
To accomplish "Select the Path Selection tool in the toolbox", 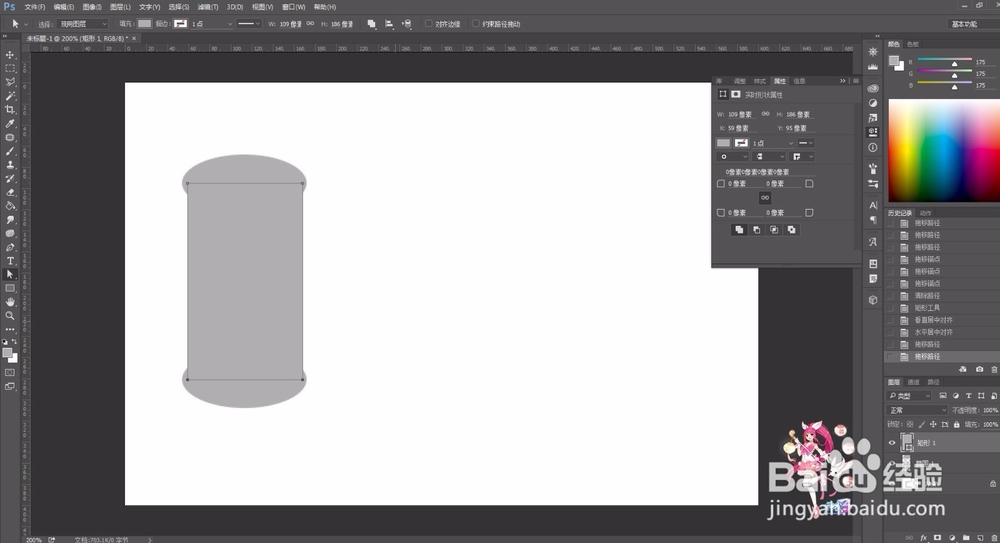I will tap(10, 274).
